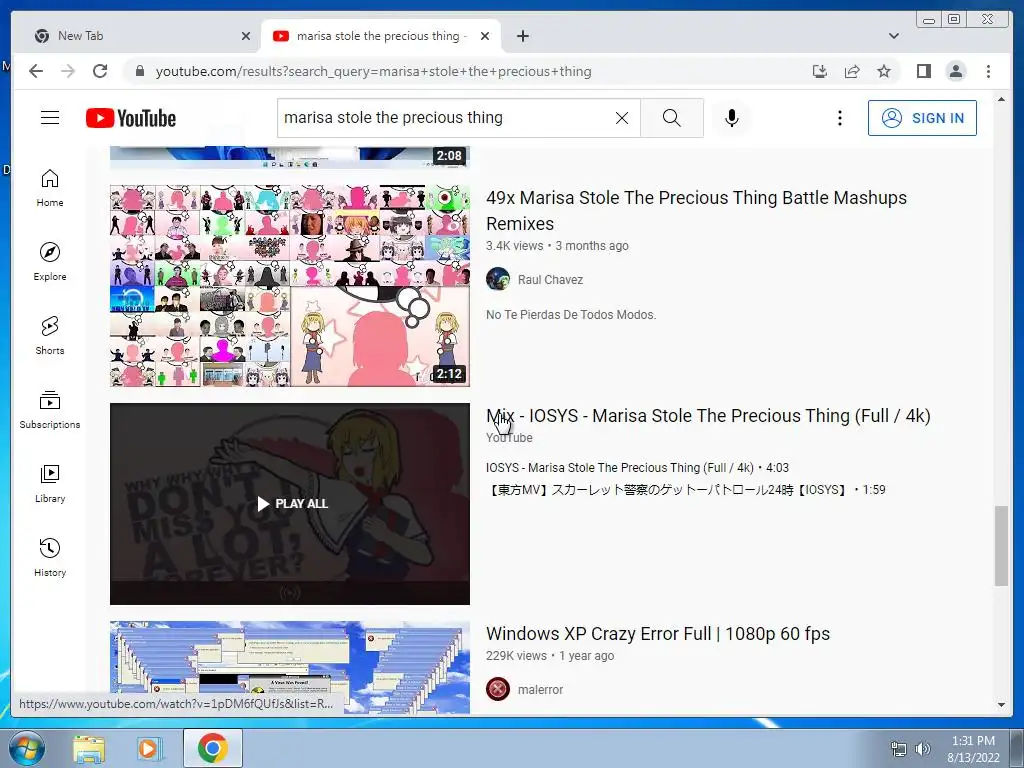The height and width of the screenshot is (768, 1024).
Task: Open the volume speaker tray icon
Action: pyautogui.click(x=922, y=749)
